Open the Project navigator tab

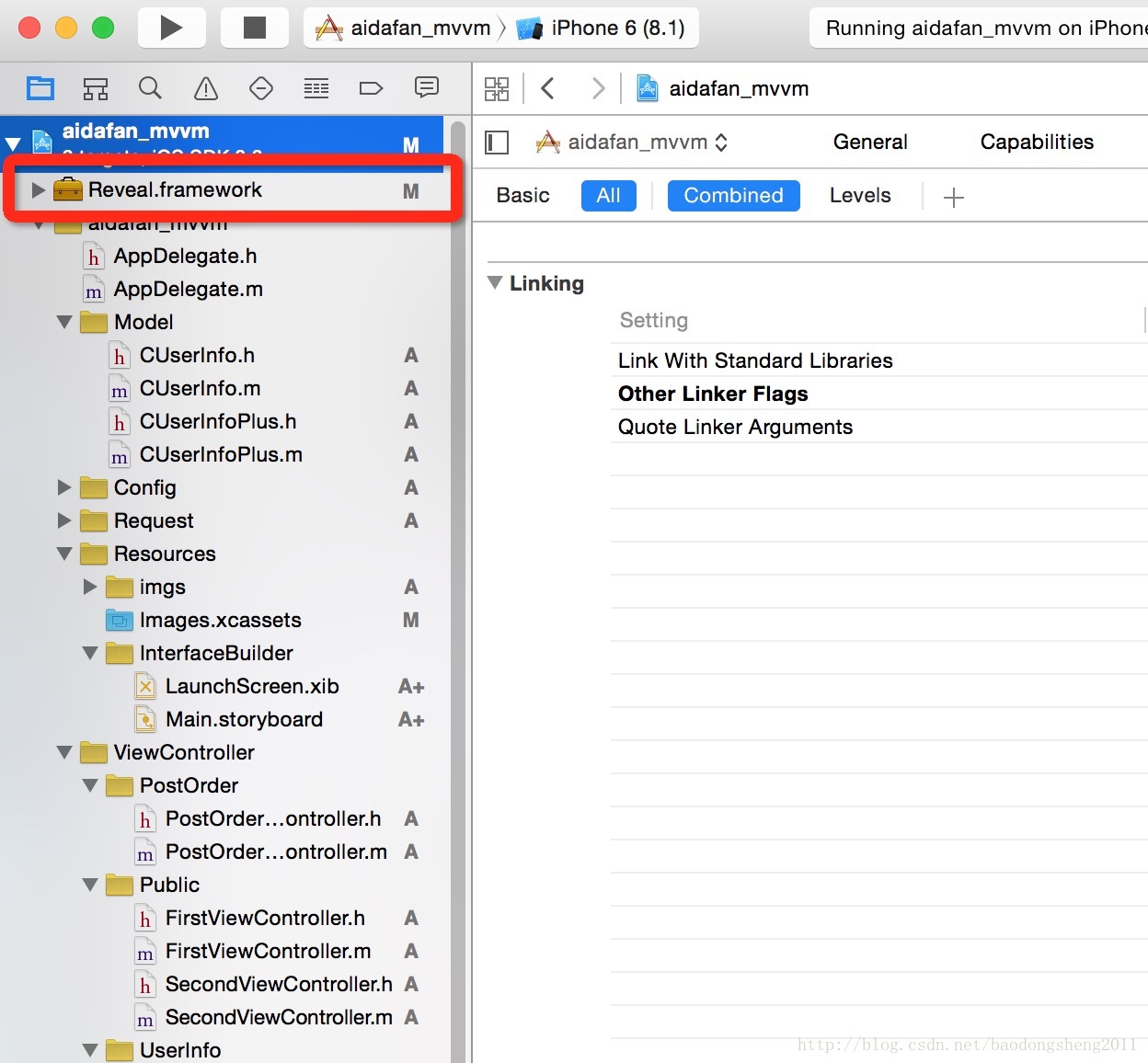[40, 88]
